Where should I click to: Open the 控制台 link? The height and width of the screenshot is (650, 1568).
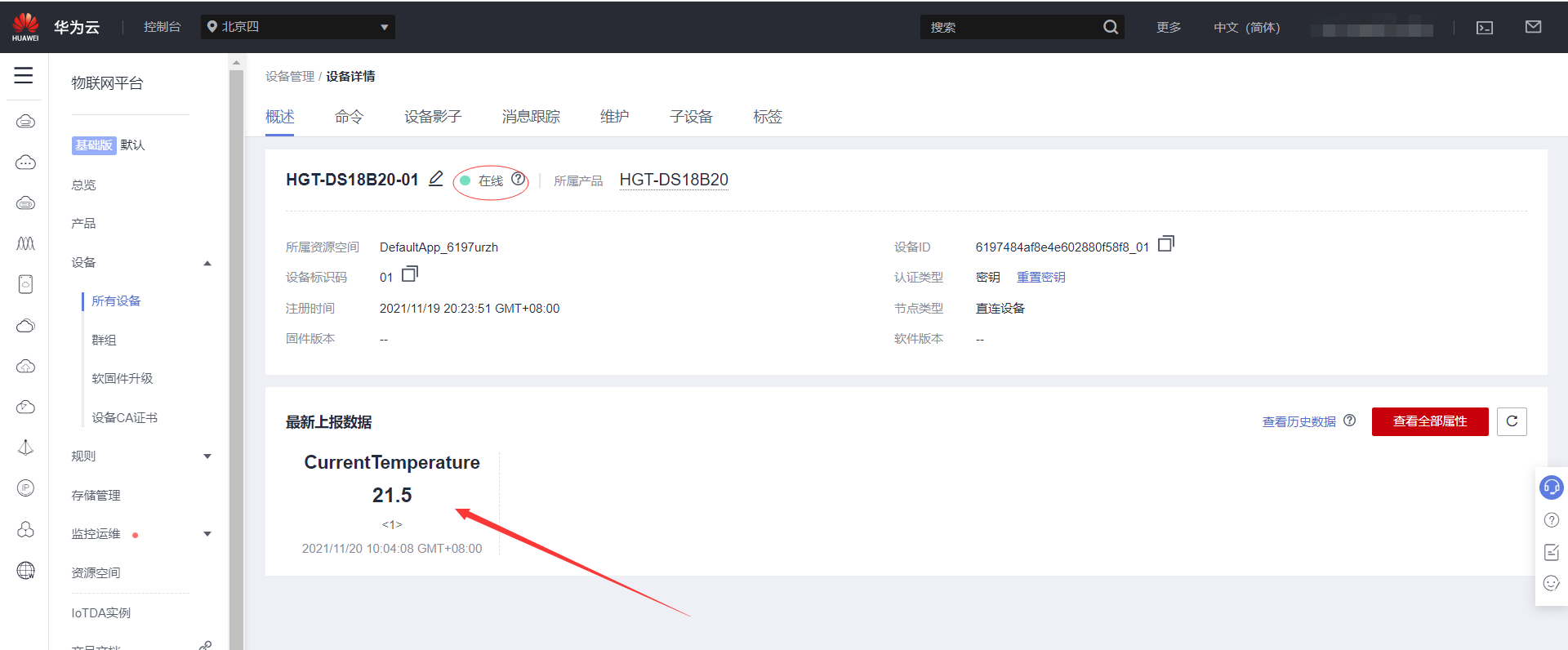click(162, 27)
